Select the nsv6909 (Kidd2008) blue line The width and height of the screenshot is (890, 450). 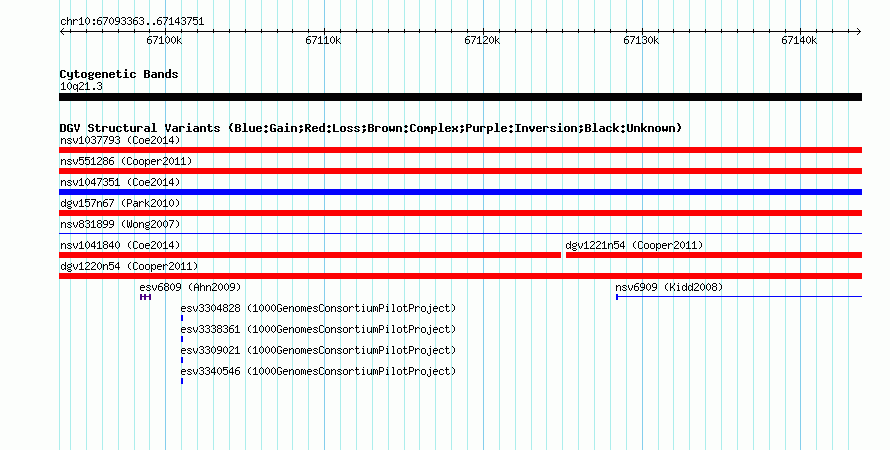pos(739,297)
